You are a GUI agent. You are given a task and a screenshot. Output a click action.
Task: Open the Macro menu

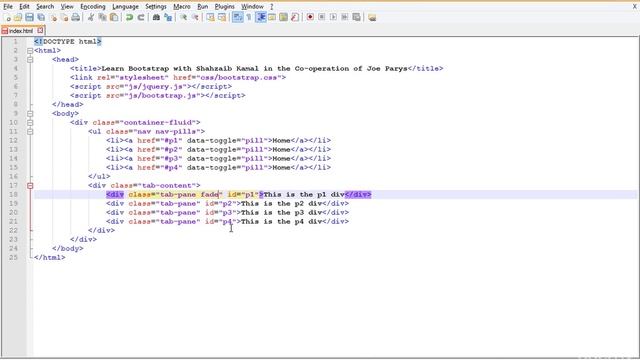(182, 7)
